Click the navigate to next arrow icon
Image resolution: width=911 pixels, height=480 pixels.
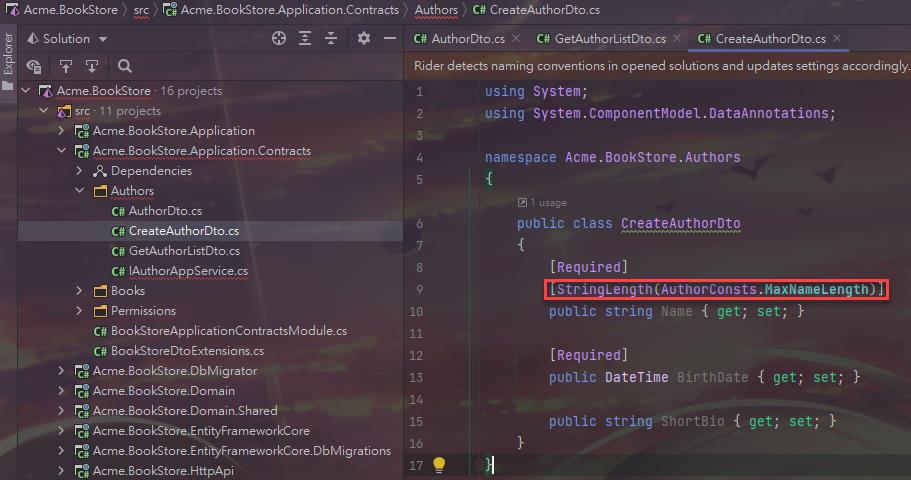(92, 67)
